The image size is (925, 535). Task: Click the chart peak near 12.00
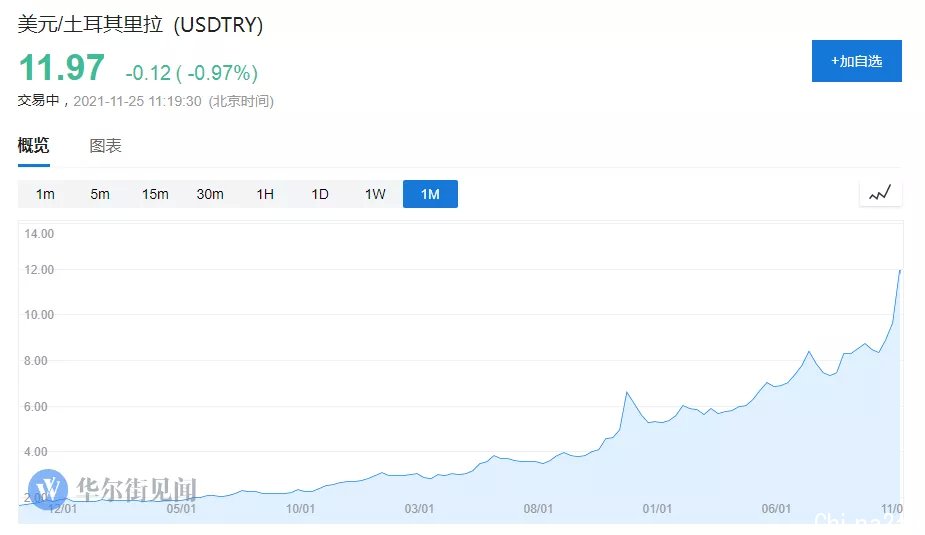pyautogui.click(x=900, y=271)
